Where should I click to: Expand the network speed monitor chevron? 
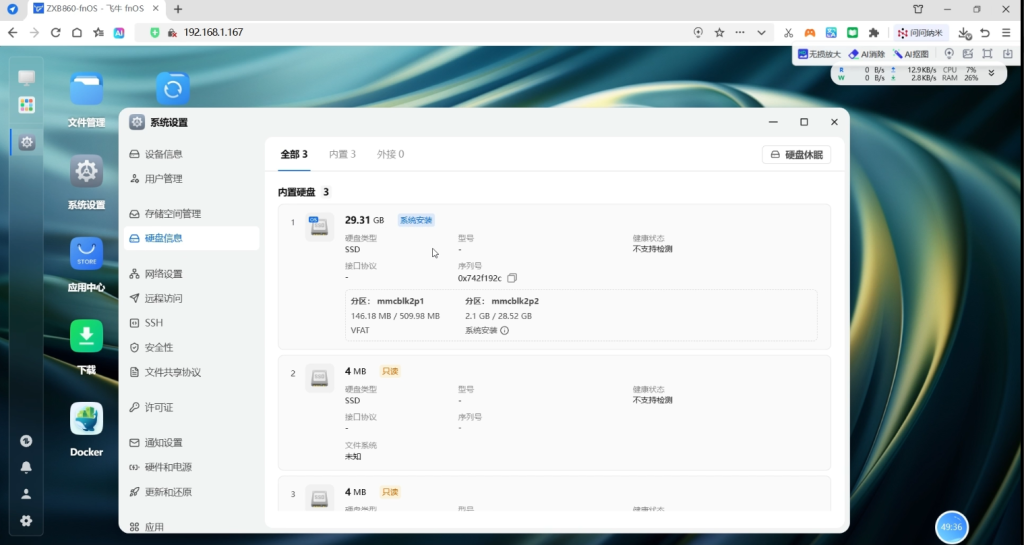coord(991,73)
